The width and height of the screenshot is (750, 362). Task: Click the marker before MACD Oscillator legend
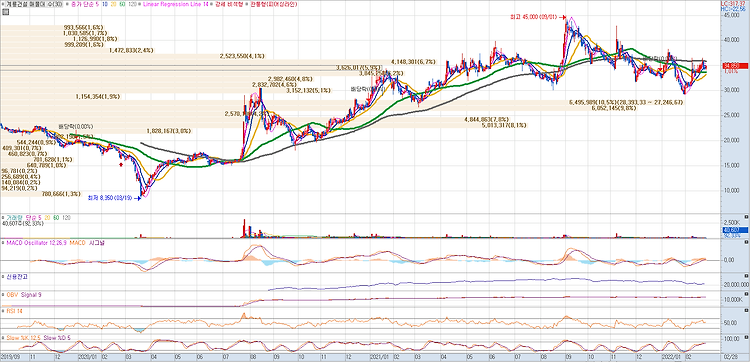point(2,243)
